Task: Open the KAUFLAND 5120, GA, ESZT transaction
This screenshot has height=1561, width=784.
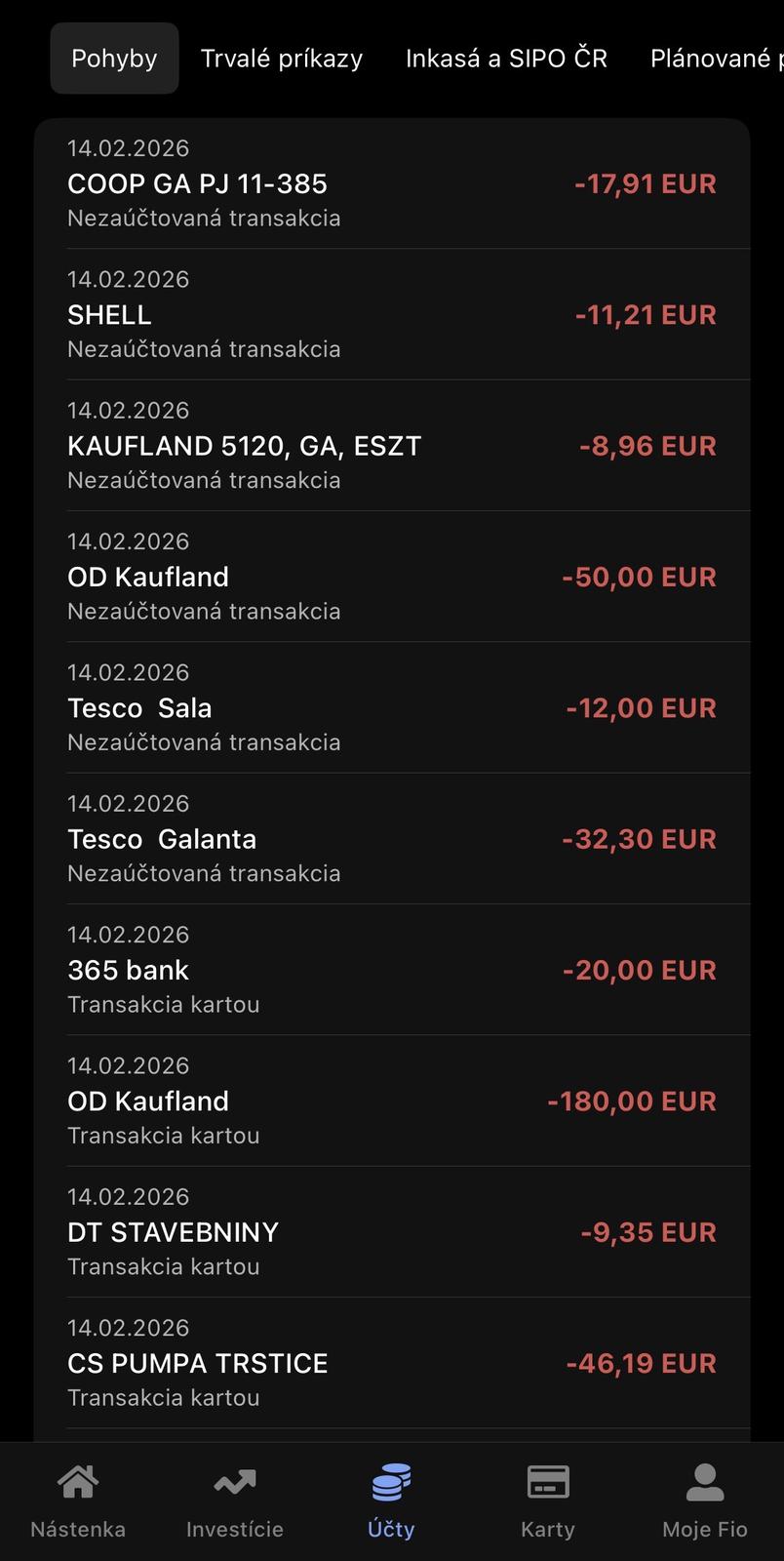Action: 293,446
